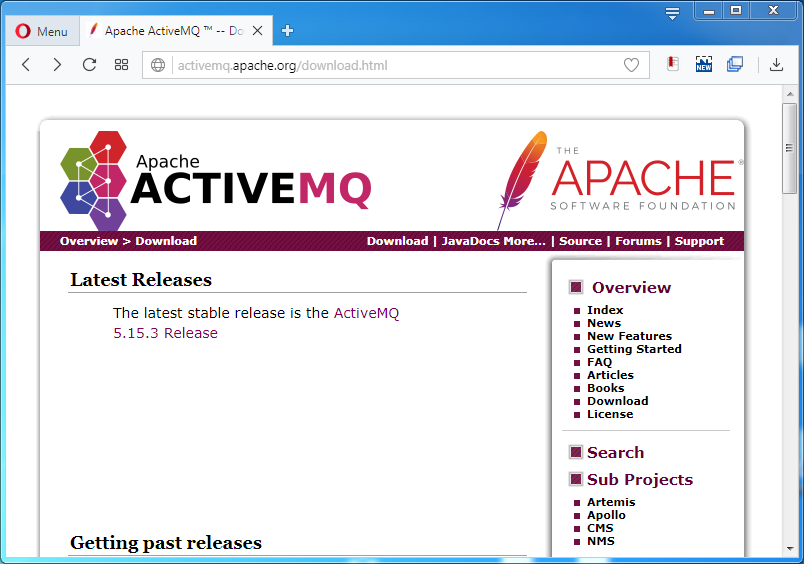
Task: Open Download in sidebar list
Action: pyautogui.click(x=617, y=401)
